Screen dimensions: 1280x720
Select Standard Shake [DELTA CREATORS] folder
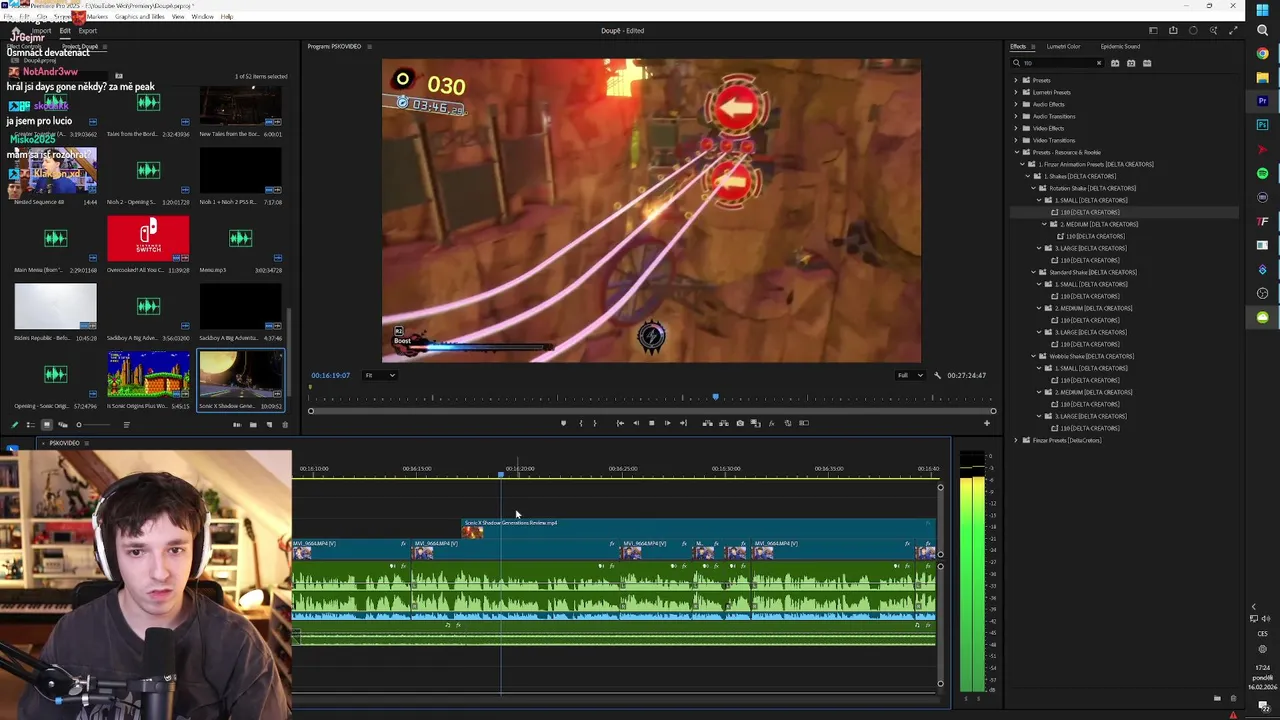click(x=1091, y=272)
